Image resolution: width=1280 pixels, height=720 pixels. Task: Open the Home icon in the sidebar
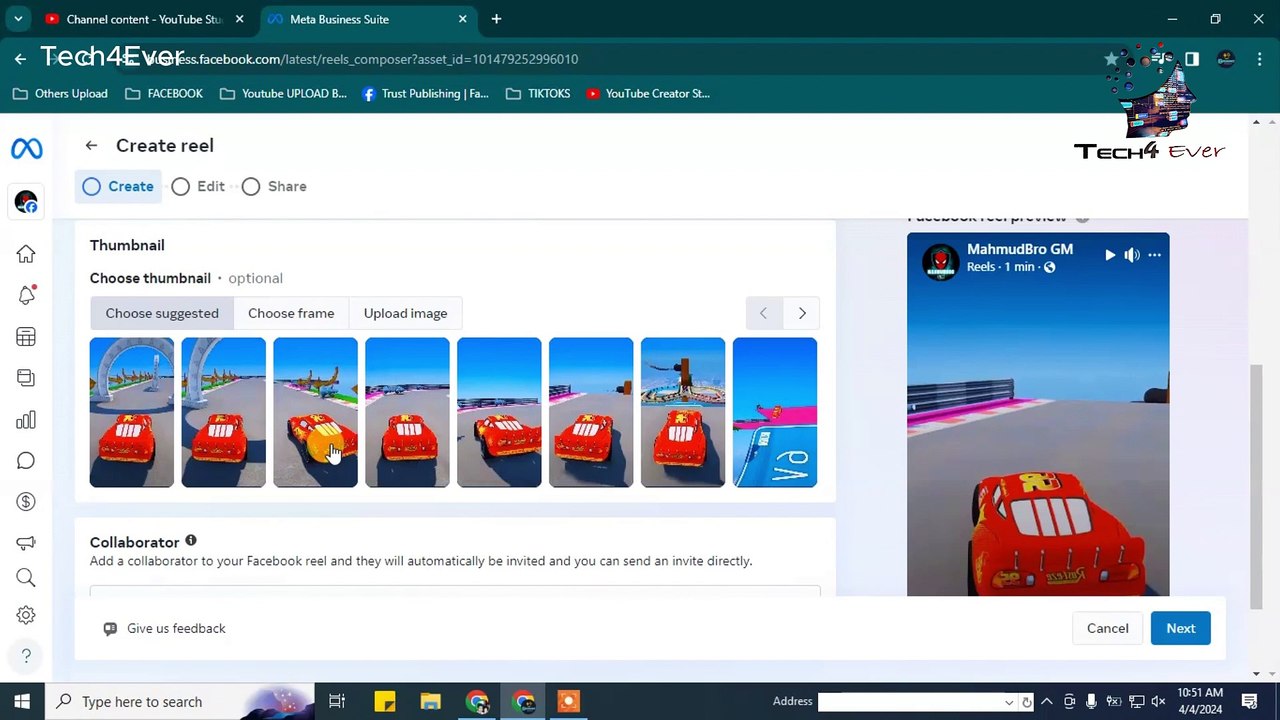pos(26,254)
